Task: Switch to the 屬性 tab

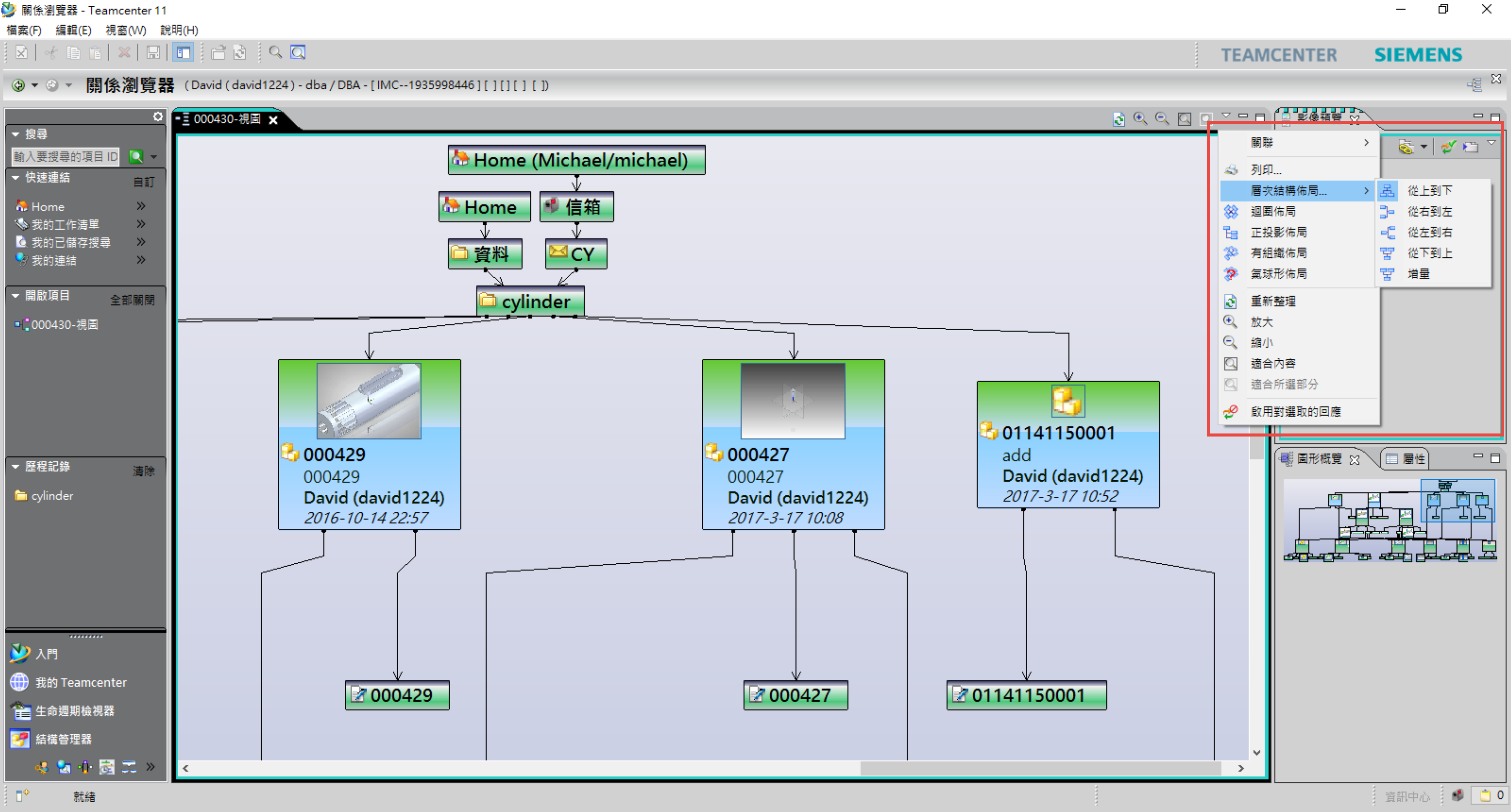Action: coord(1406,459)
